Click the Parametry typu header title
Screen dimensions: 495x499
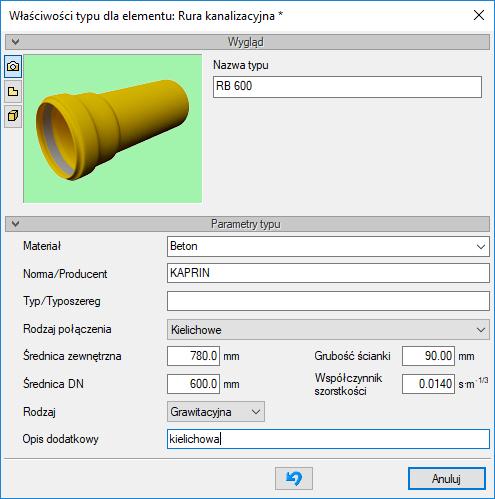246,224
